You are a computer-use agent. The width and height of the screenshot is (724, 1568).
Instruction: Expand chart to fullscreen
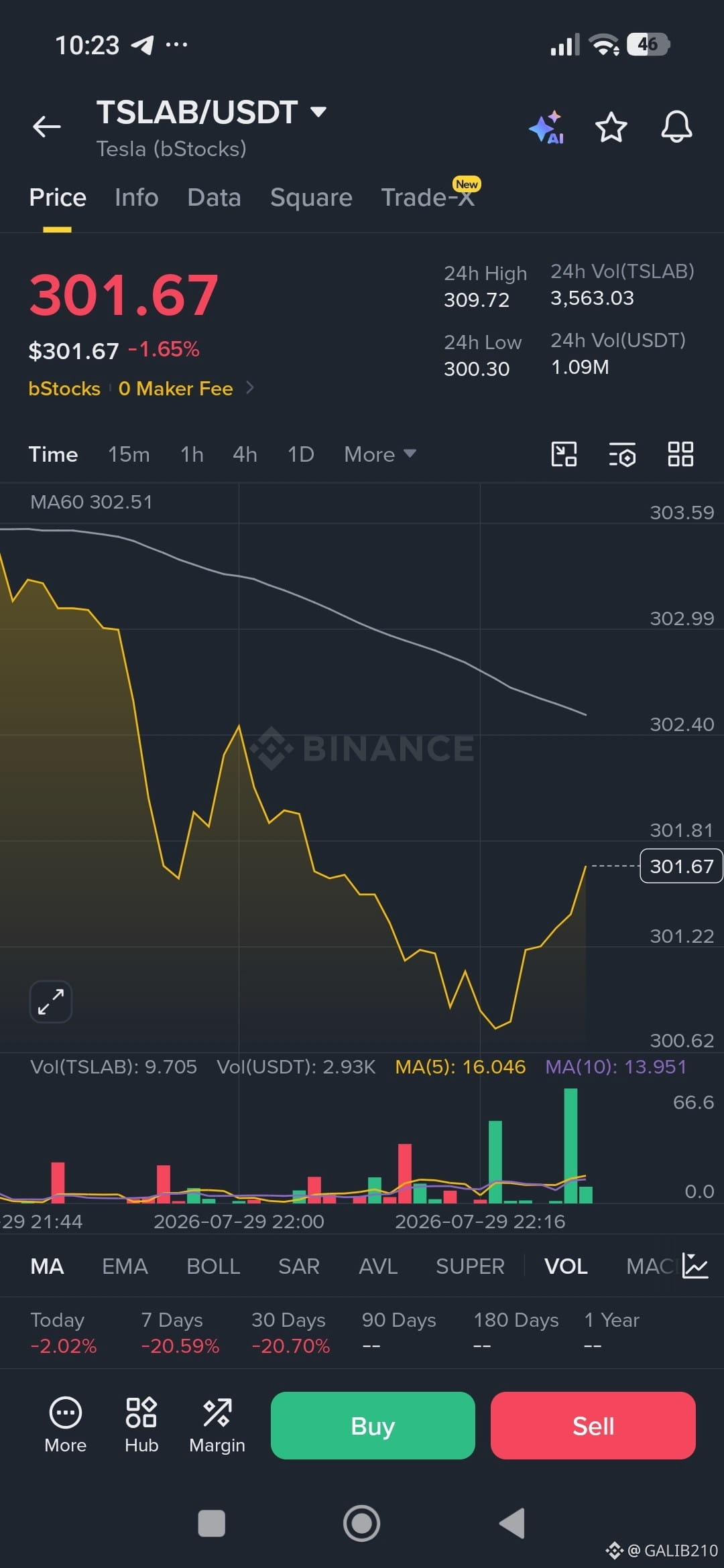pos(51,1002)
